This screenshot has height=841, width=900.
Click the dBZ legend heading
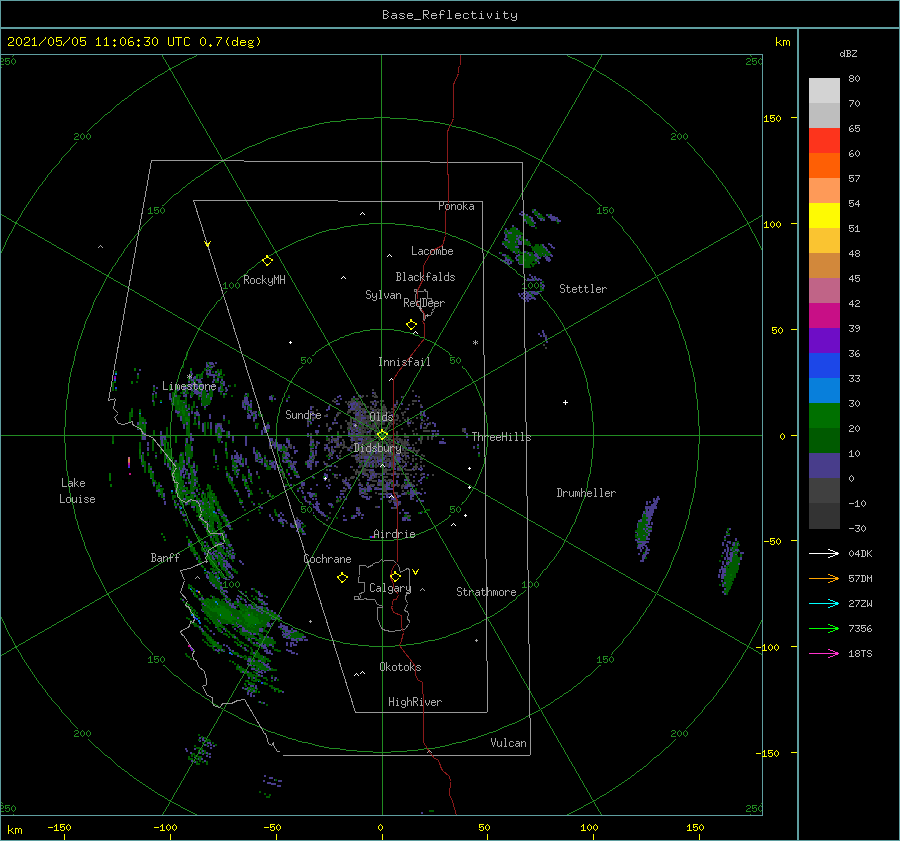[x=848, y=54]
